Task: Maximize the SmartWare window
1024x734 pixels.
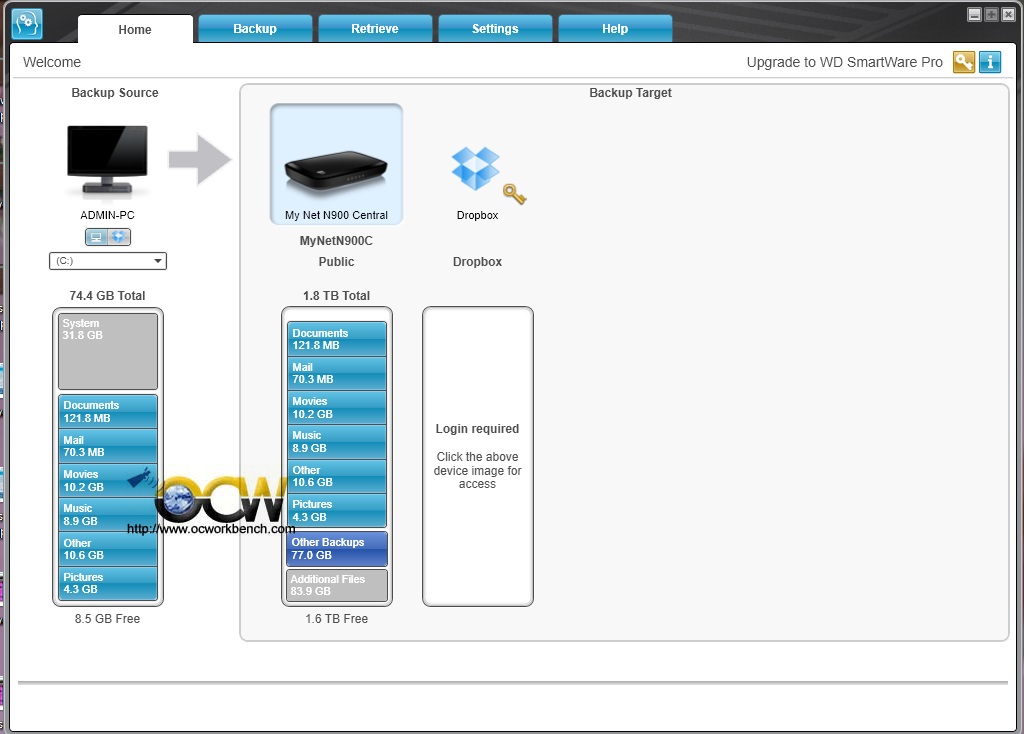Action: [x=991, y=14]
